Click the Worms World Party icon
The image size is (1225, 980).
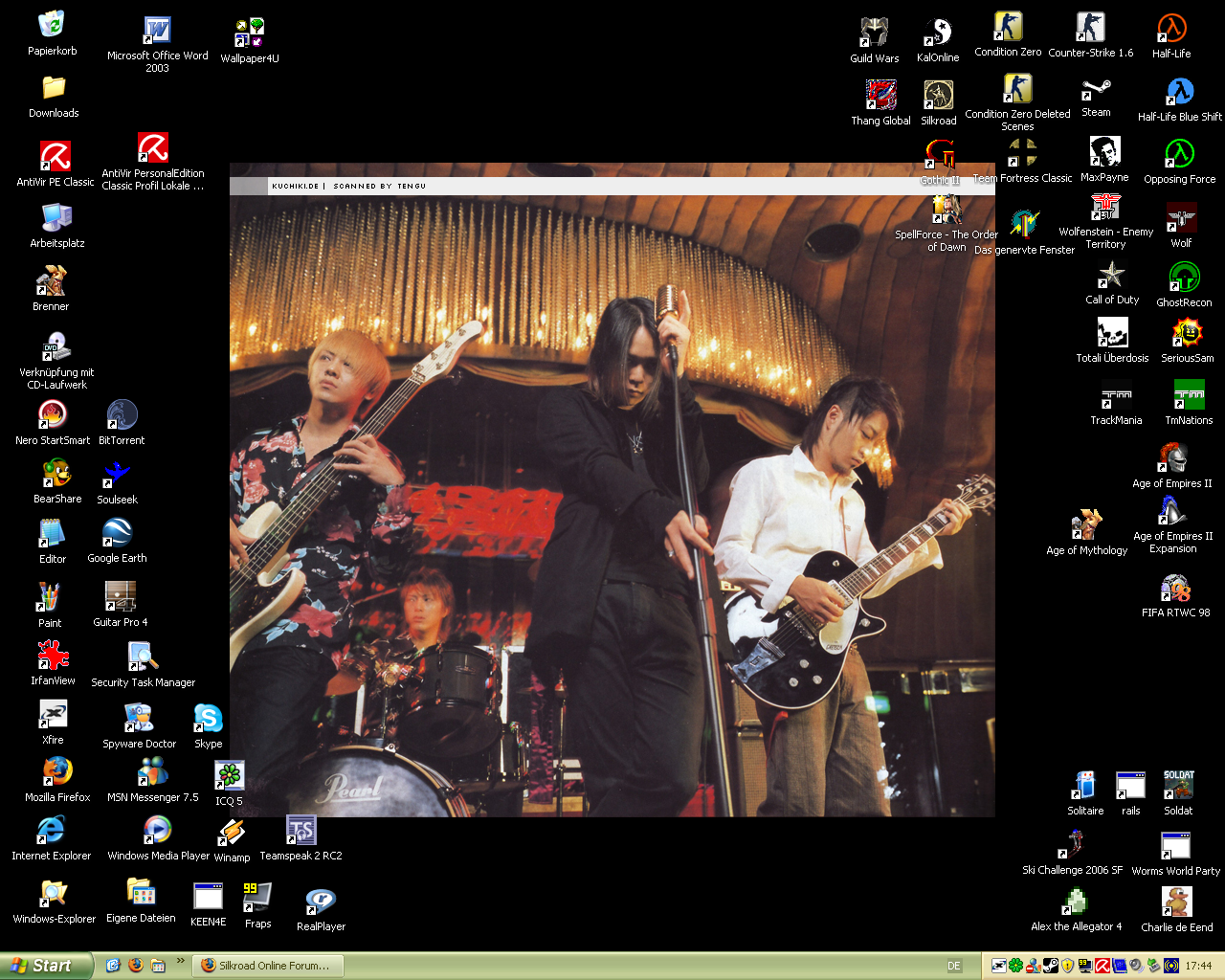1175,847
